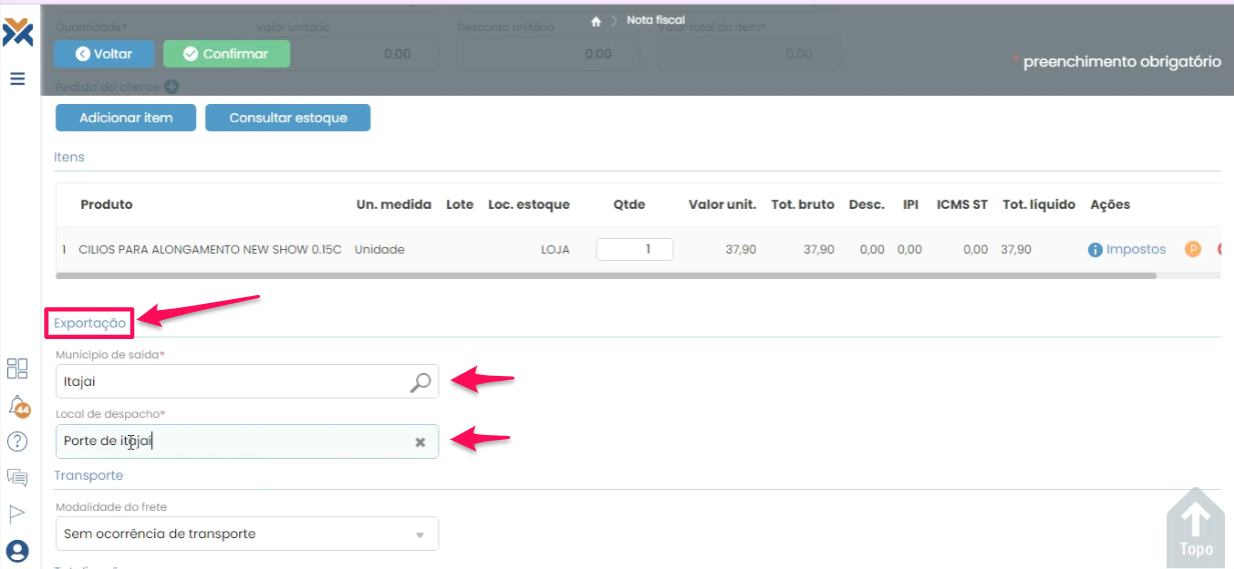1234x569 pixels.
Task: Click the Adicionar item button
Action: pos(126,118)
